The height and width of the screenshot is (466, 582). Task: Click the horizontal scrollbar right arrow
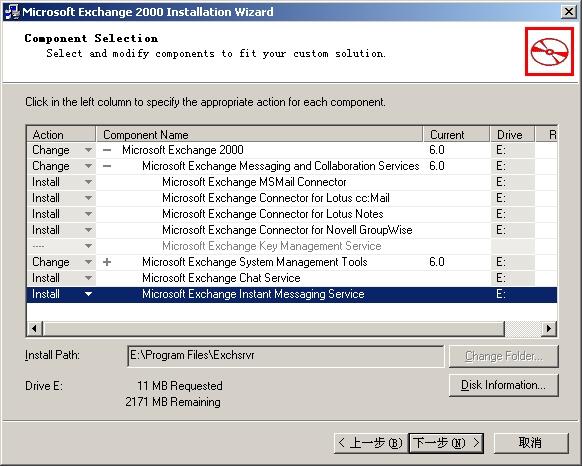tap(549, 329)
